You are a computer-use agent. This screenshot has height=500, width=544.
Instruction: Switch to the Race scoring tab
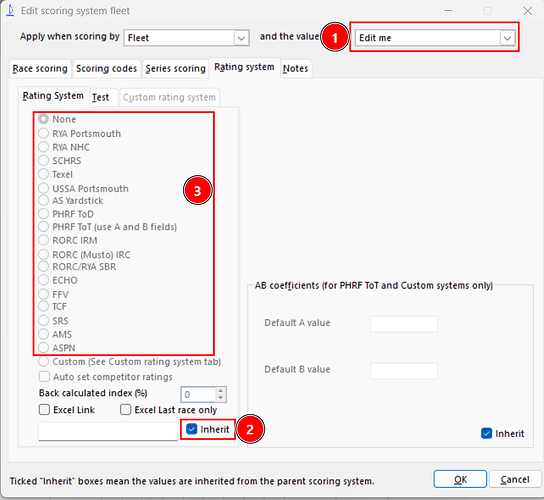coord(40,69)
